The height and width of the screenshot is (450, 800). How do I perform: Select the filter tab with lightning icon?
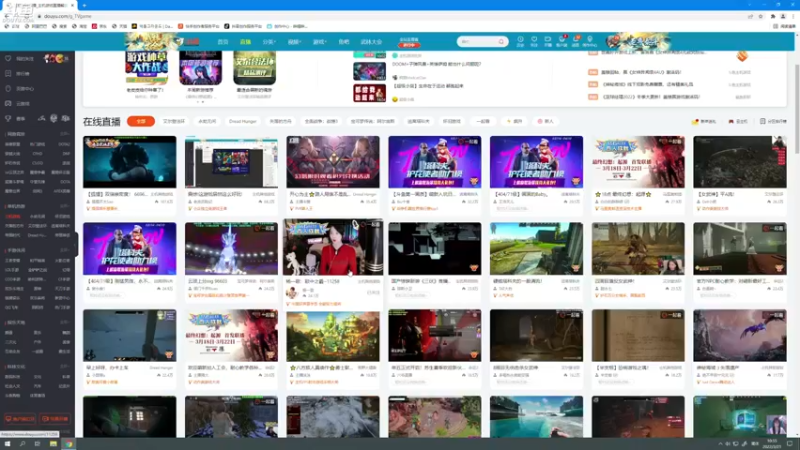coord(514,121)
